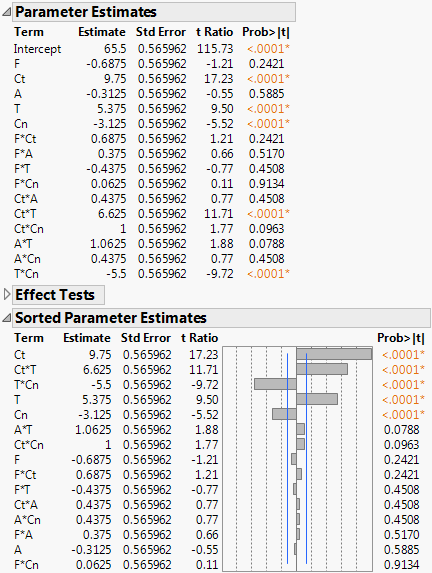The height and width of the screenshot is (573, 432).
Task: Collapse the Parameter Estimates section triangle
Action: (x=6, y=12)
